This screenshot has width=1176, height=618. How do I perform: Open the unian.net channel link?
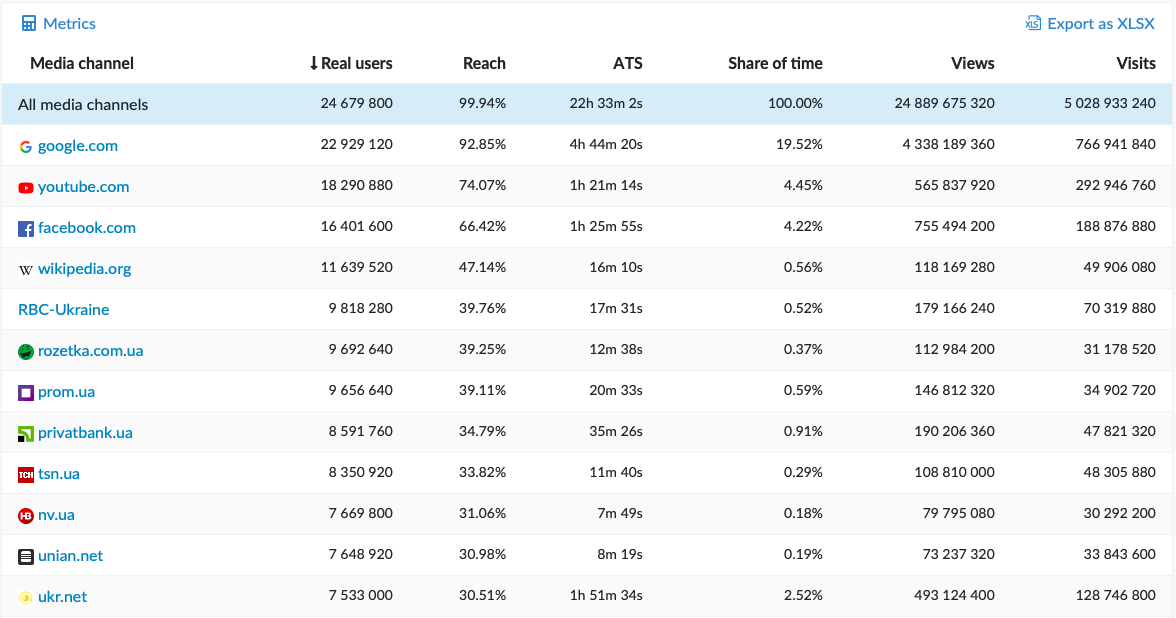(70, 556)
